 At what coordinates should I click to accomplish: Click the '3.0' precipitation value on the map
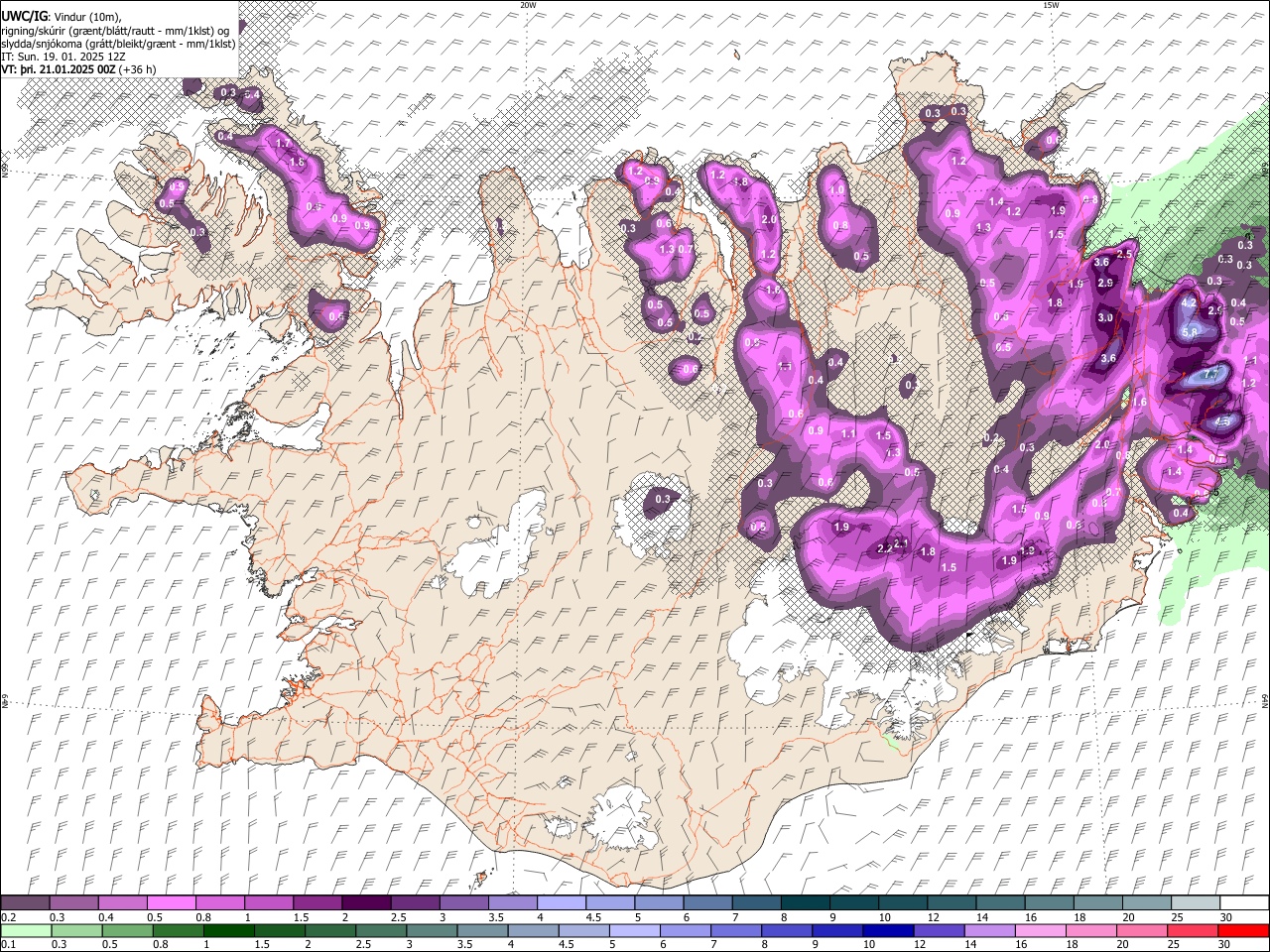[x=1106, y=317]
